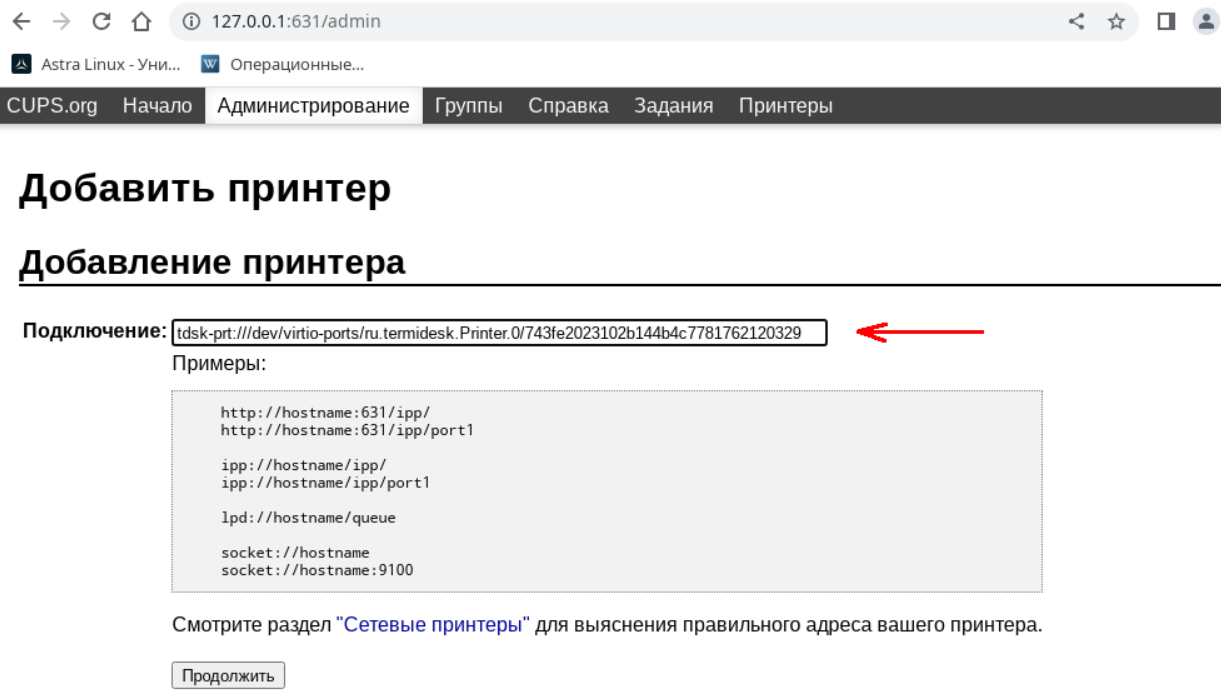The width and height of the screenshot is (1221, 691).
Task: Share this page using share icon
Action: [1077, 21]
